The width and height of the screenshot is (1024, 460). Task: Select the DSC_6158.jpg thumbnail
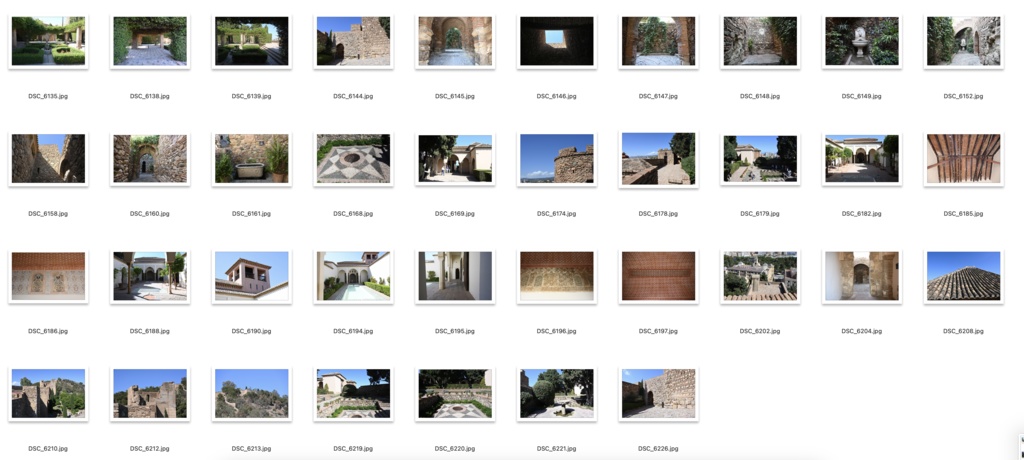(x=48, y=159)
